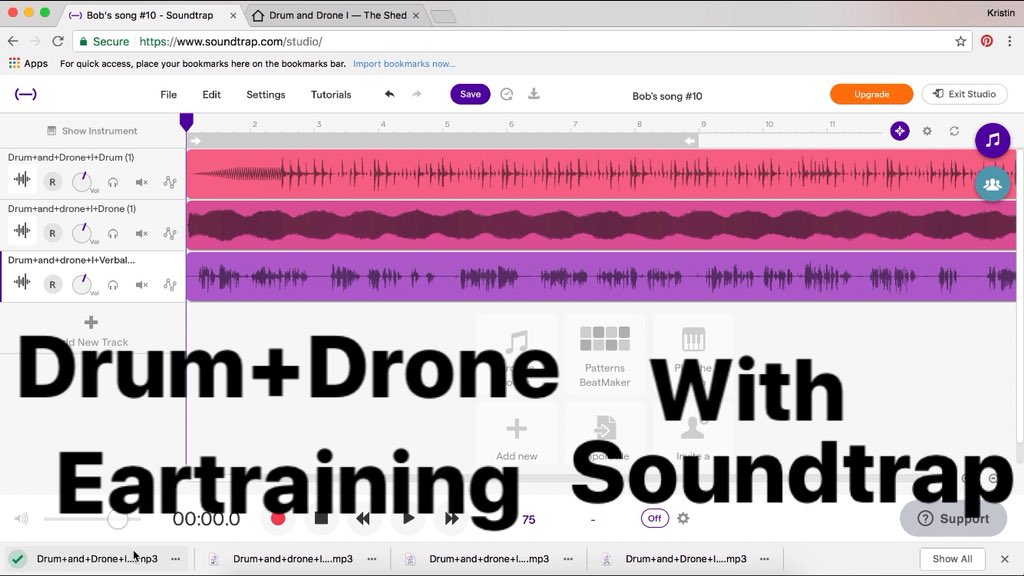Solo the Drum track with headphones

click(113, 182)
